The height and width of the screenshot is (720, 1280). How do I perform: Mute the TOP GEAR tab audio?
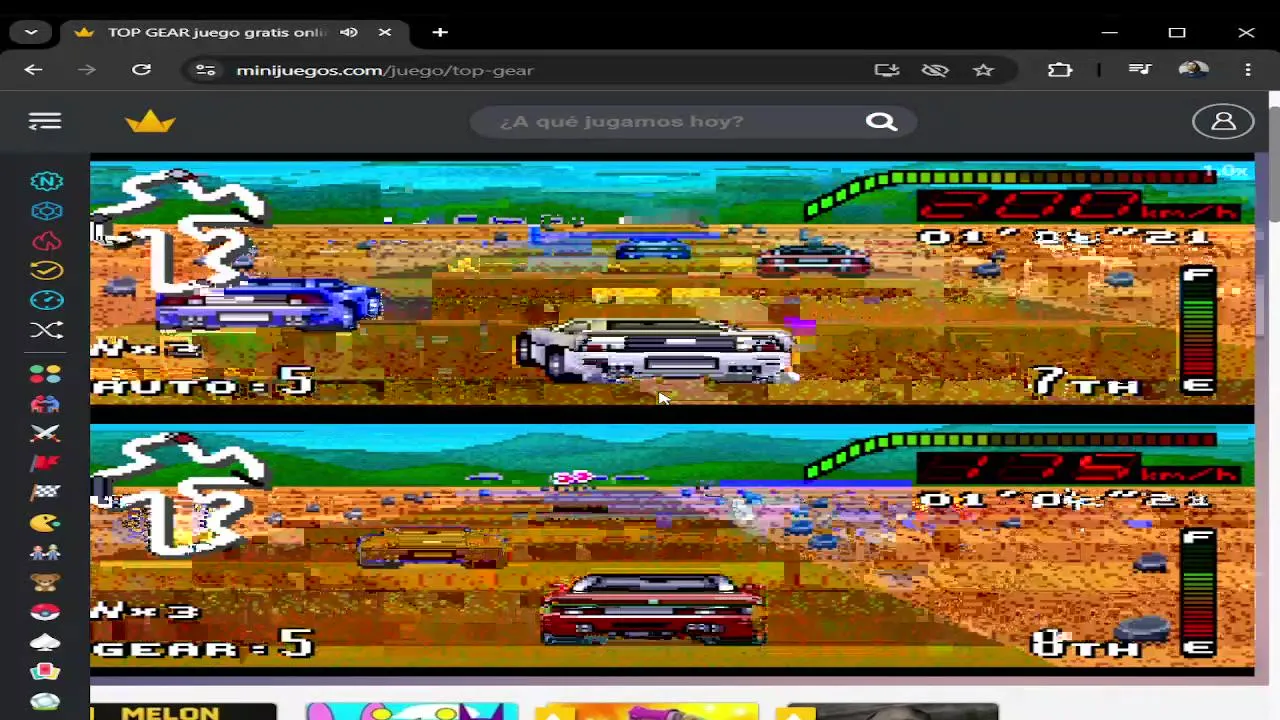pyautogui.click(x=349, y=32)
